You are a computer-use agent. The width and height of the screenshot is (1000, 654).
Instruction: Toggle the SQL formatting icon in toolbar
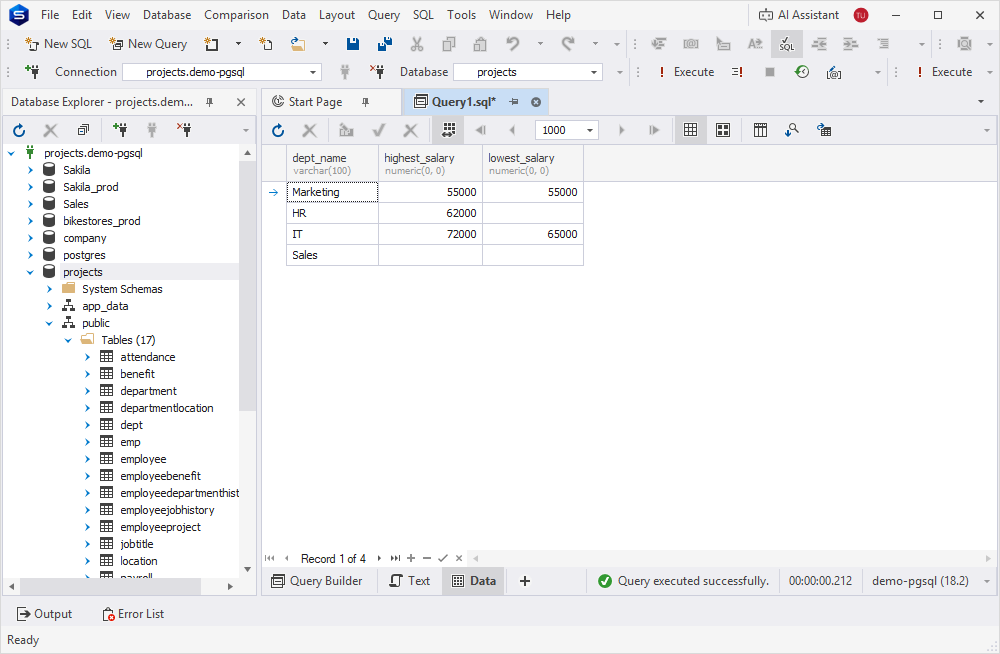point(786,44)
